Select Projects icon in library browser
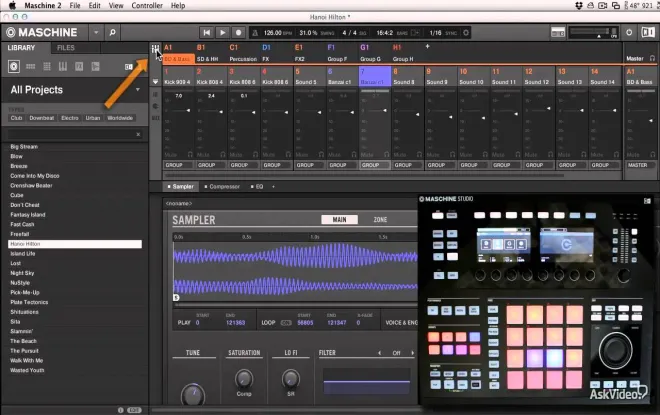 coord(14,67)
